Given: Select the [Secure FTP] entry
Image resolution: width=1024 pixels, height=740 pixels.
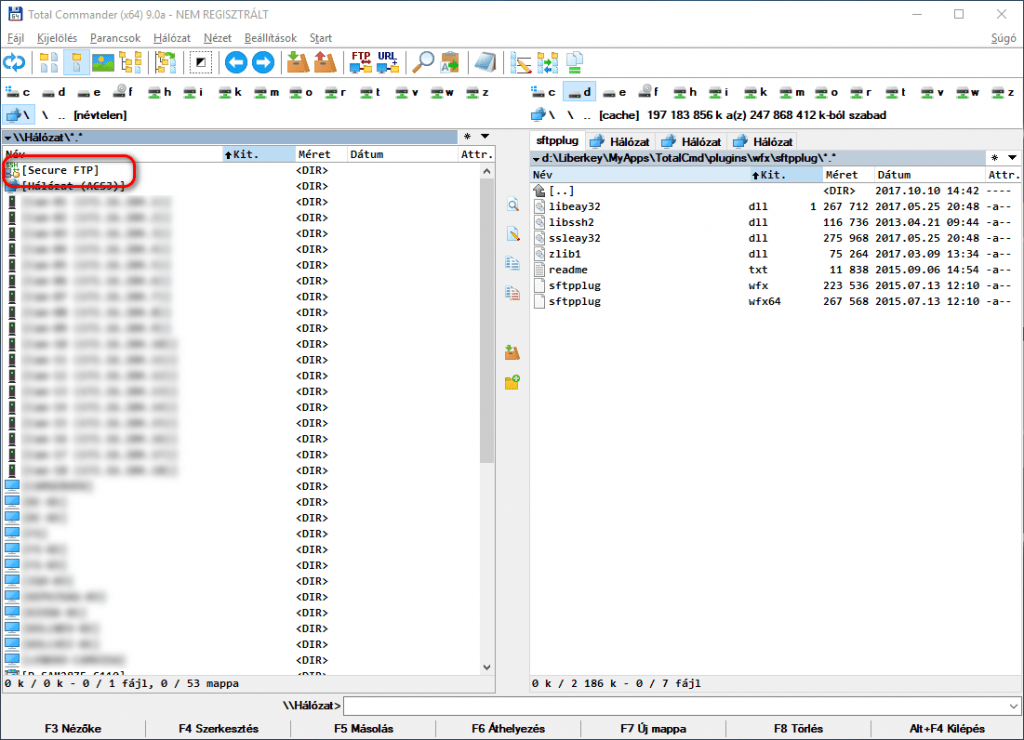Looking at the screenshot, I should (x=60, y=170).
